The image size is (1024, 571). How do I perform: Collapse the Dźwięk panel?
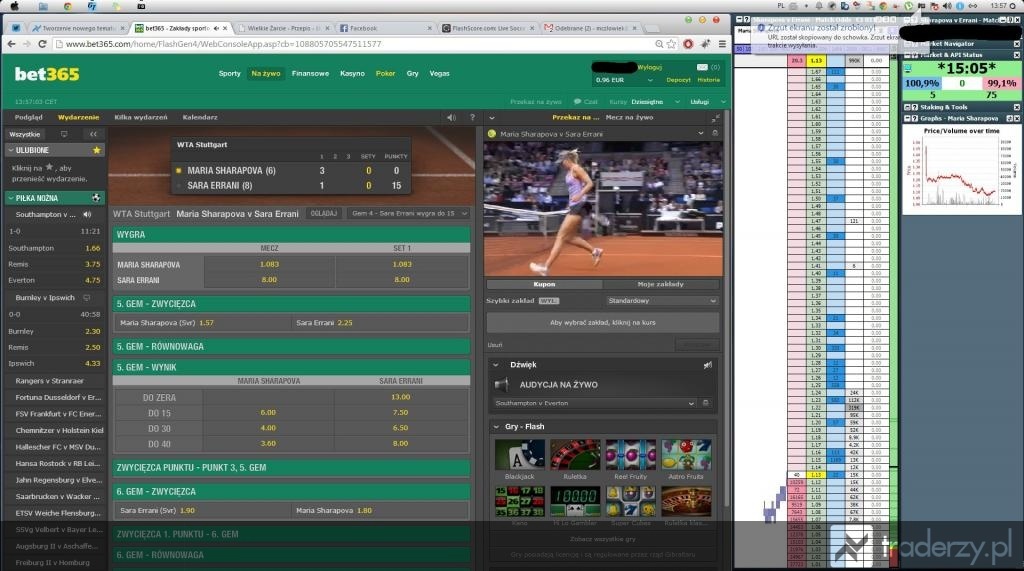496,365
